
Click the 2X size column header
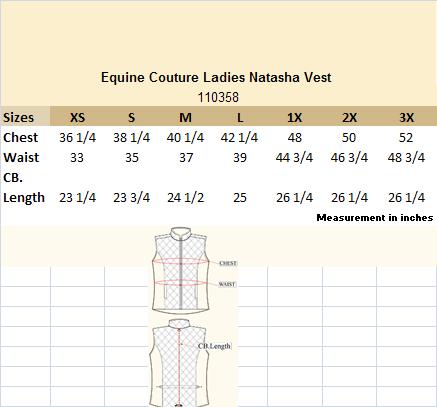[349, 117]
